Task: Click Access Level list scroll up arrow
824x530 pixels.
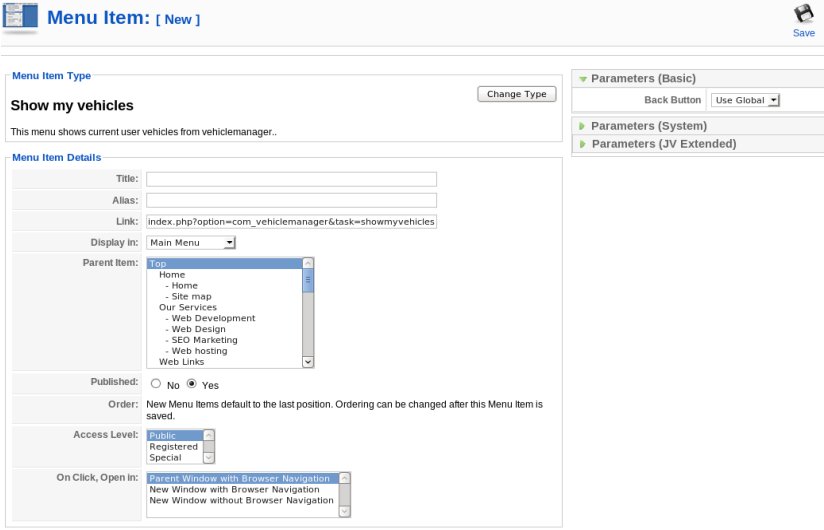Action: [x=209, y=435]
